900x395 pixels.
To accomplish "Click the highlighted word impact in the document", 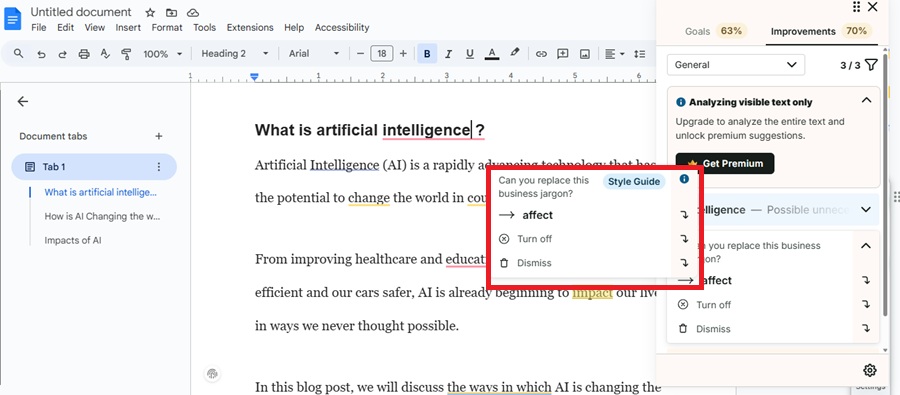I will click(592, 293).
